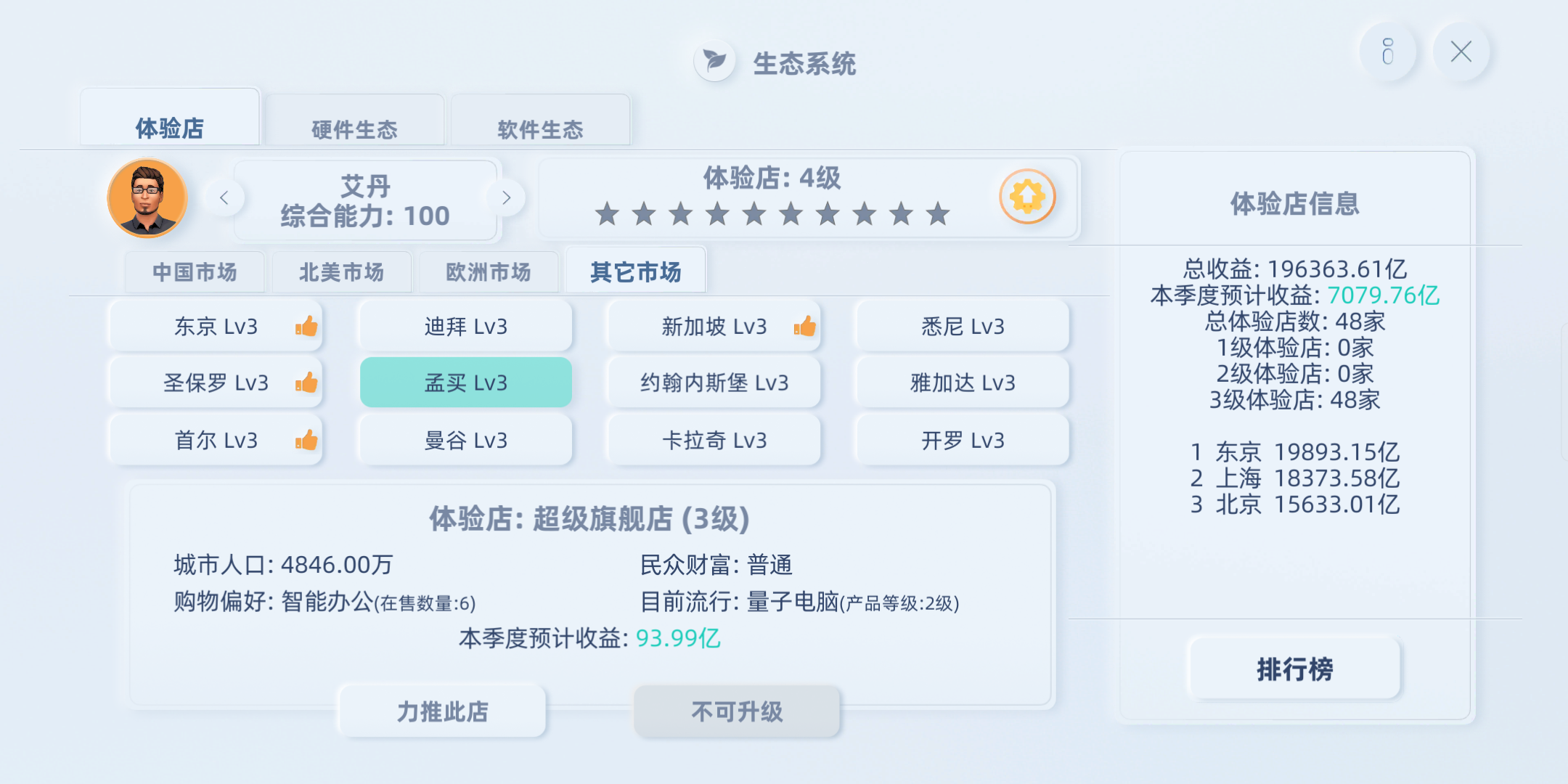
Task: Click the leaf ecosystem icon
Action: [715, 61]
